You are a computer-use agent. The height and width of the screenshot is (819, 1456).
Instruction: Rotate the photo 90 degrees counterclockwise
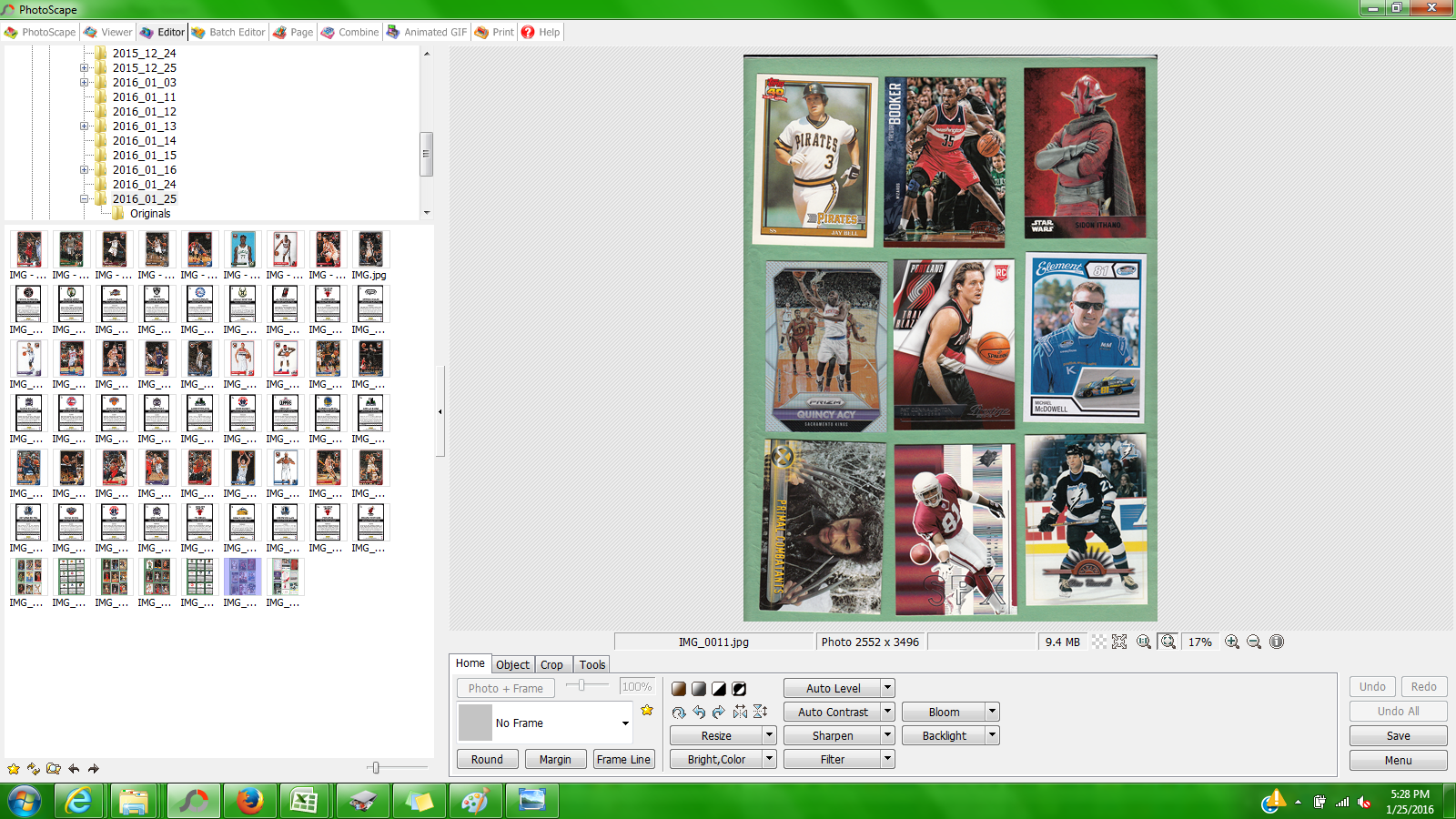point(699,712)
